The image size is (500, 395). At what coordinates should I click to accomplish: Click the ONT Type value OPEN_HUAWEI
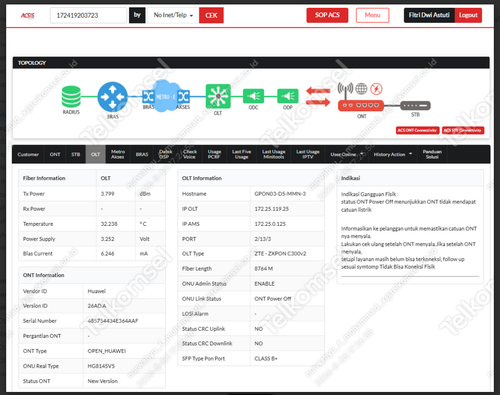[107, 351]
